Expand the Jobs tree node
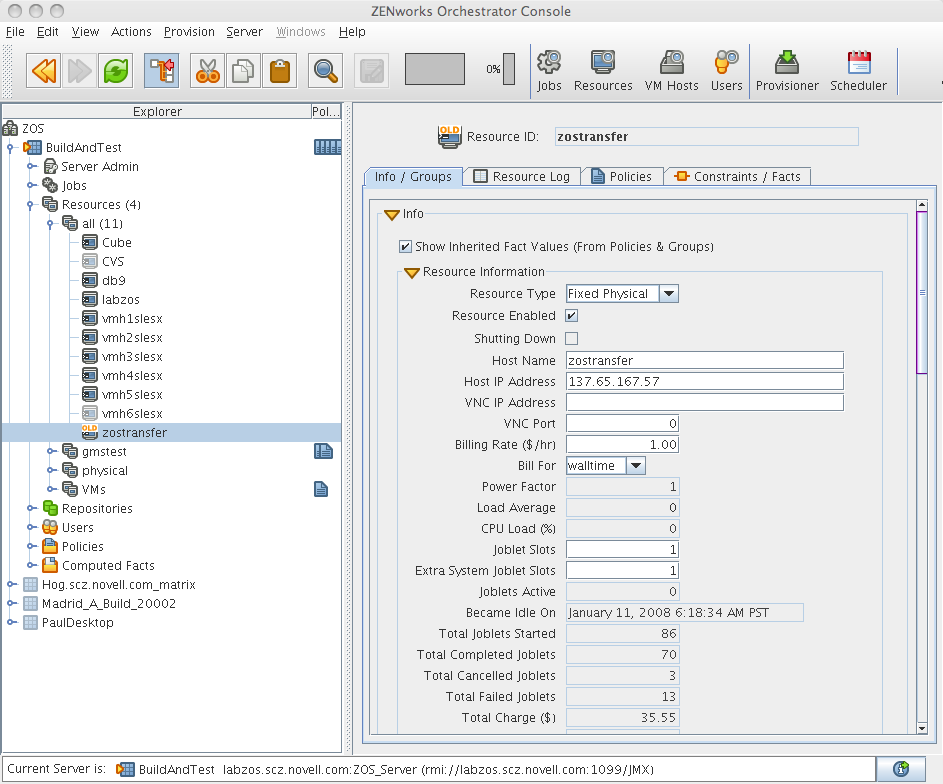The height and width of the screenshot is (784, 943). pos(32,185)
